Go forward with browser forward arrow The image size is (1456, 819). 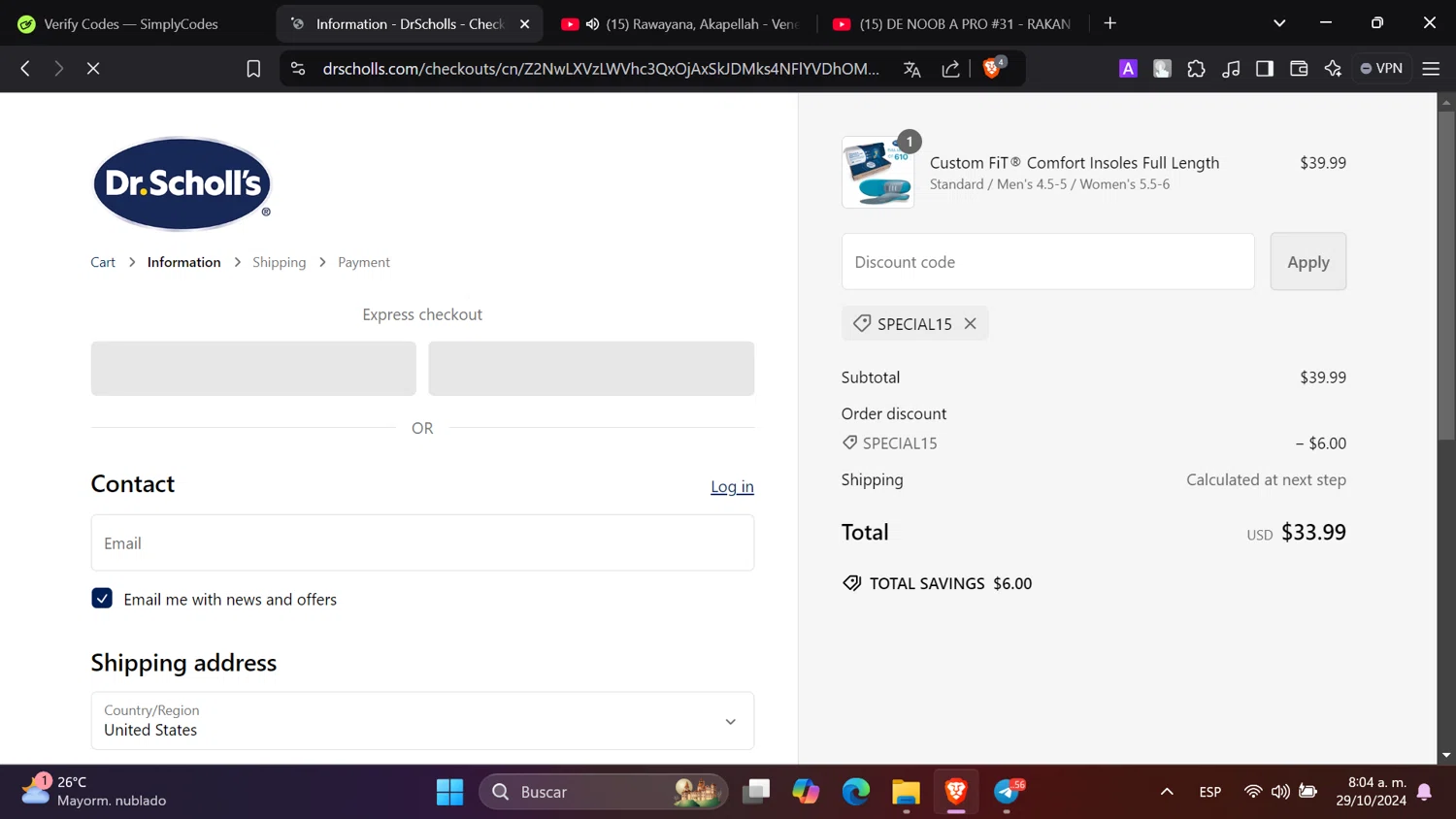[x=58, y=68]
